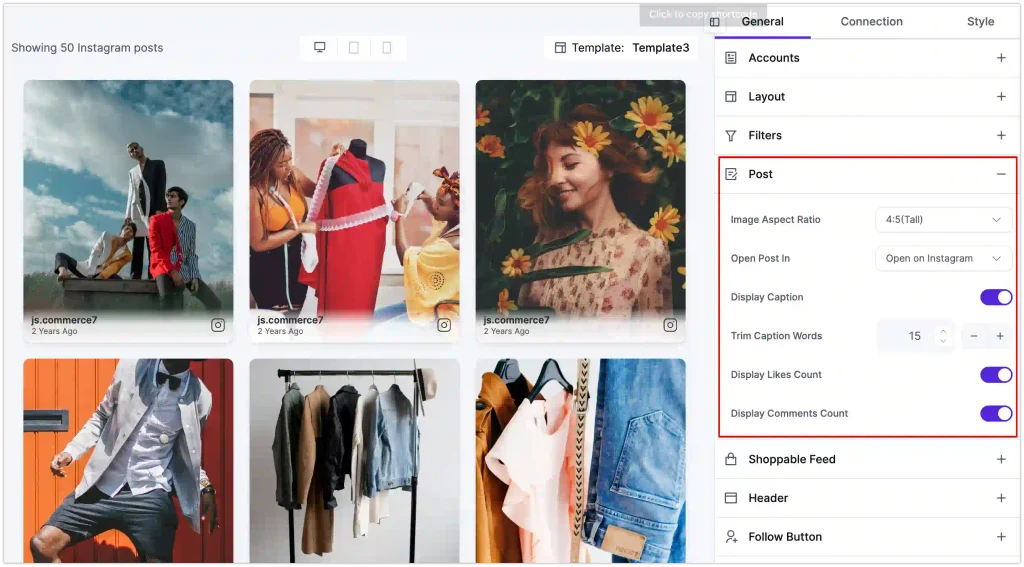Screen dimensions: 1024x567
Task: Switch to the Connection tab
Action: [x=871, y=22]
